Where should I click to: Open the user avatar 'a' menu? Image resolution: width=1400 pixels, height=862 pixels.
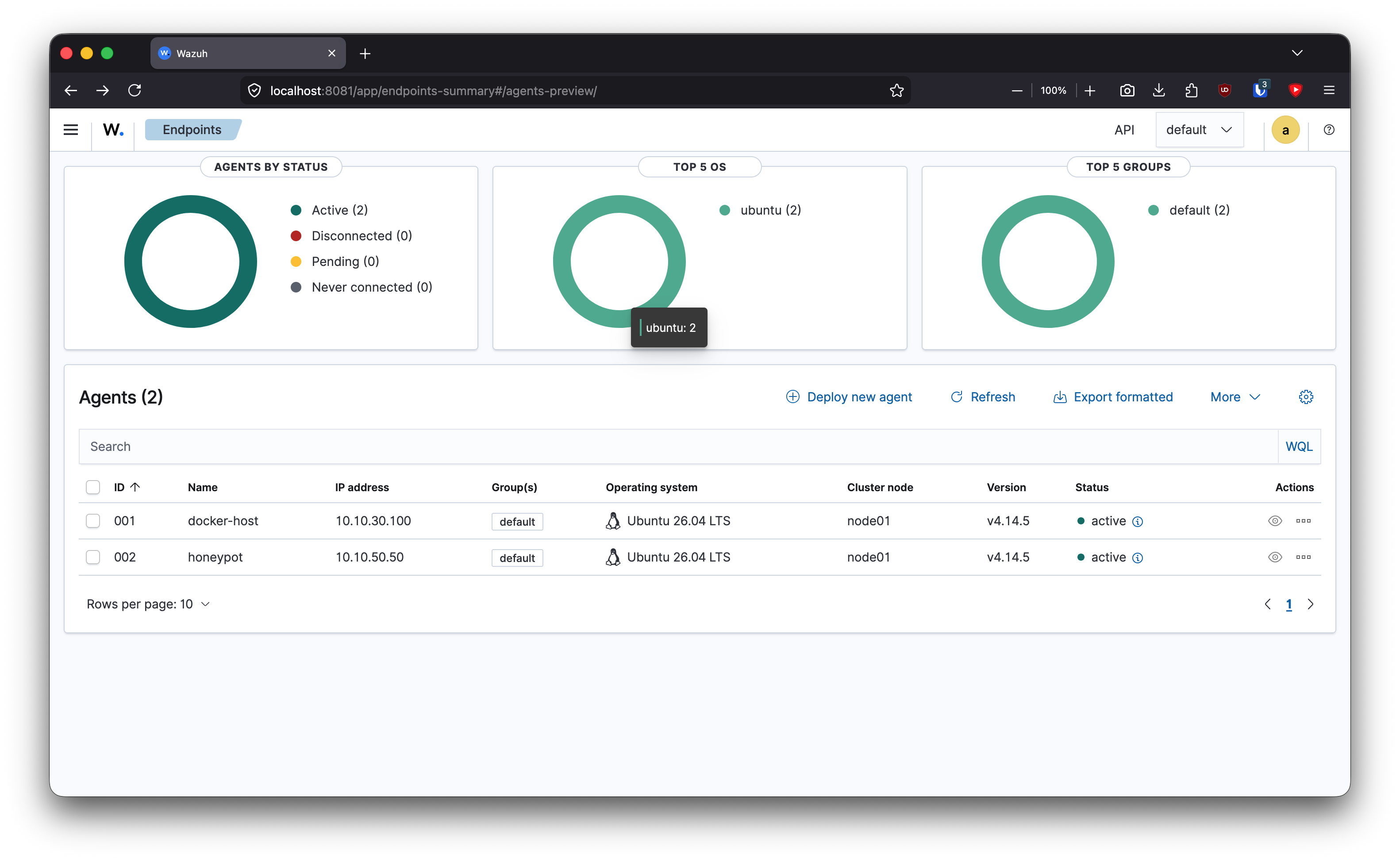pyautogui.click(x=1285, y=130)
